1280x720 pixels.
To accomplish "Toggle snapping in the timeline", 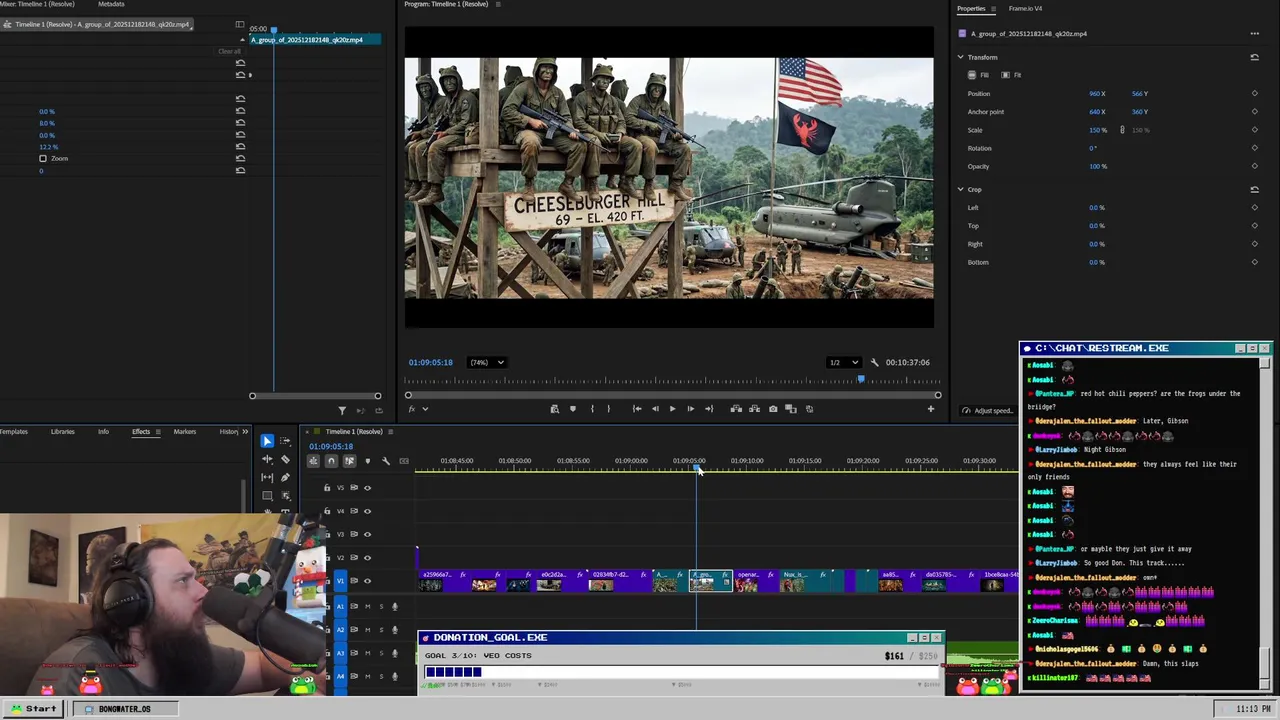I will click(331, 461).
